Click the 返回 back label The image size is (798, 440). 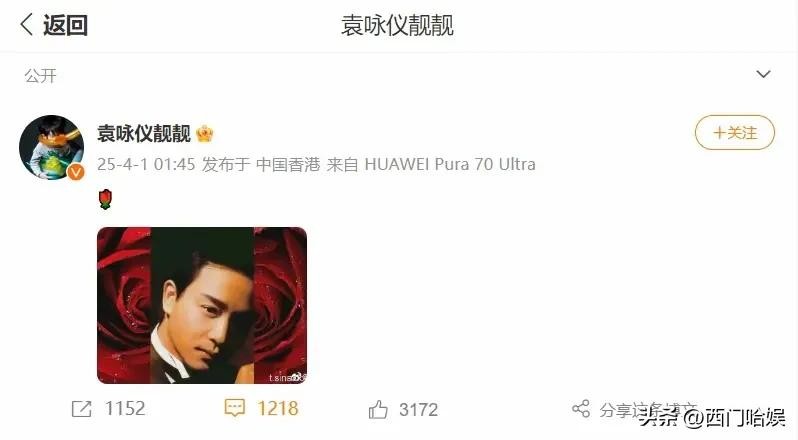[x=66, y=25]
